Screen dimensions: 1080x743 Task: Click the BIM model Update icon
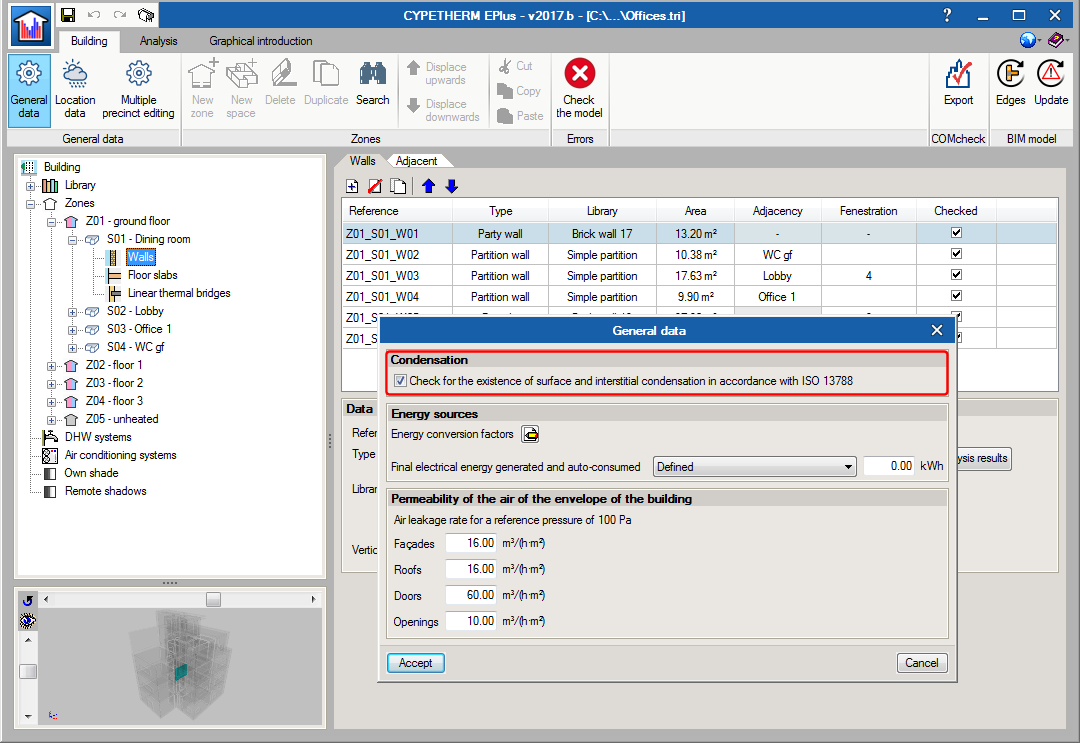coord(1051,75)
